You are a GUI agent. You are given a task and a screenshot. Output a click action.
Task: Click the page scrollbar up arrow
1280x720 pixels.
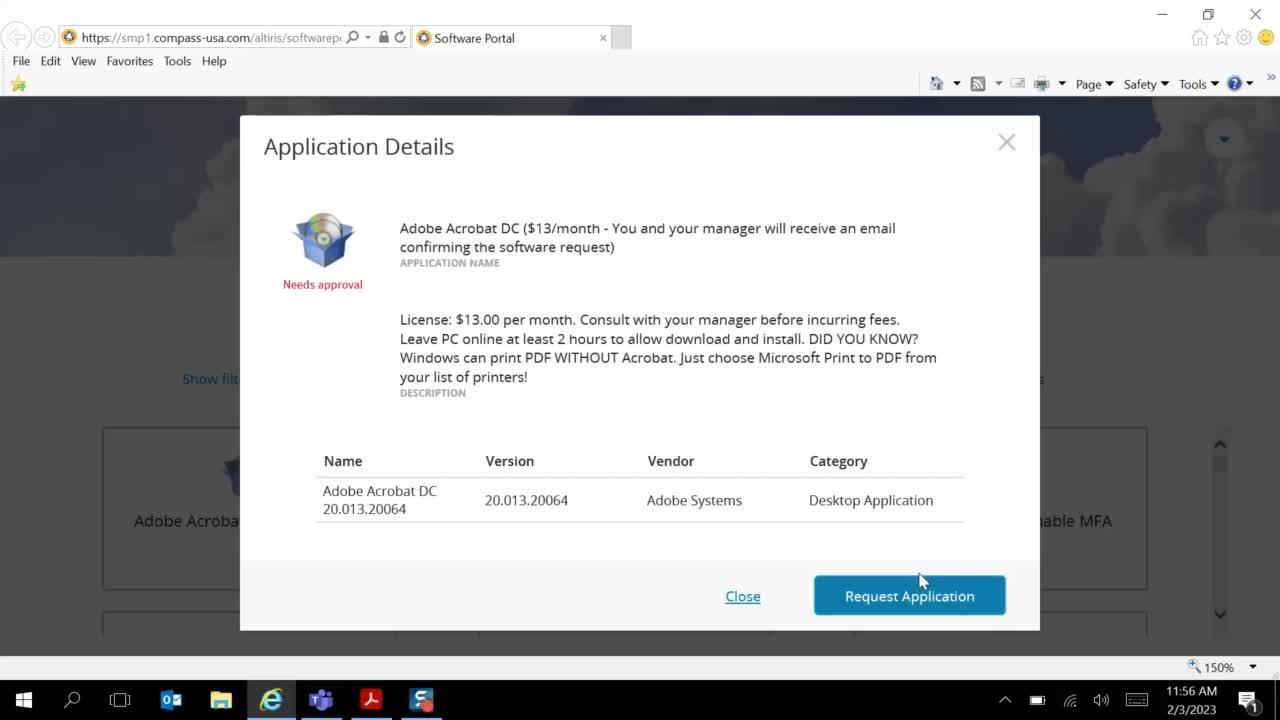[x=1220, y=444]
